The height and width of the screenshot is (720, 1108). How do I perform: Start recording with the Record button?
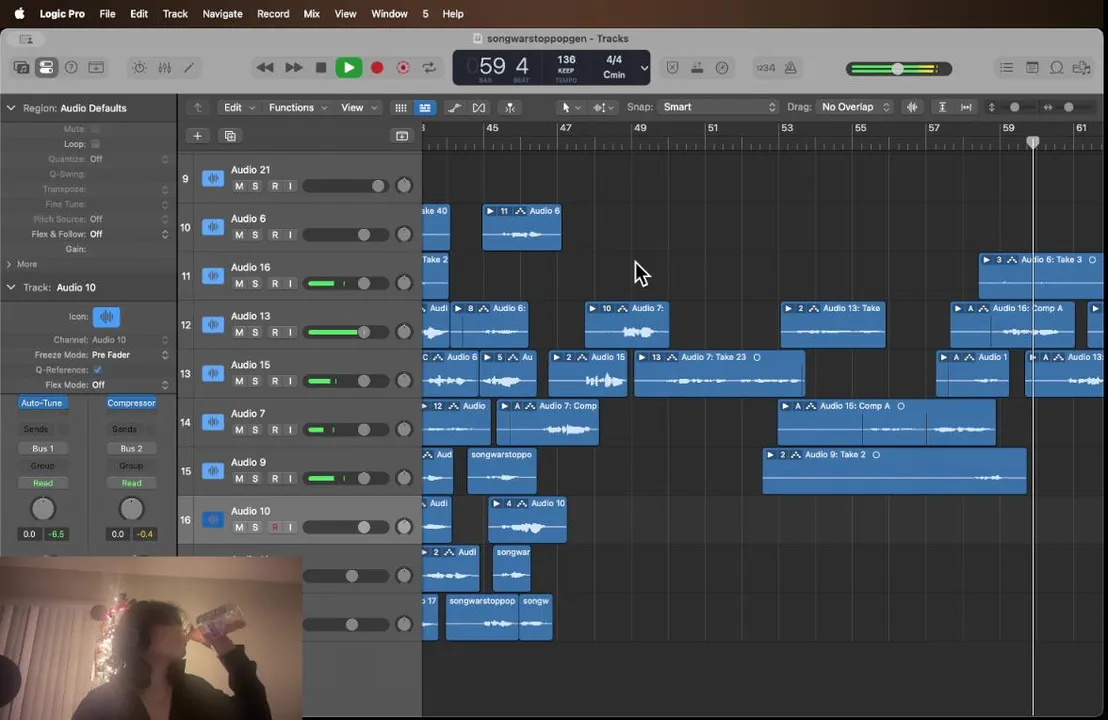[377, 68]
